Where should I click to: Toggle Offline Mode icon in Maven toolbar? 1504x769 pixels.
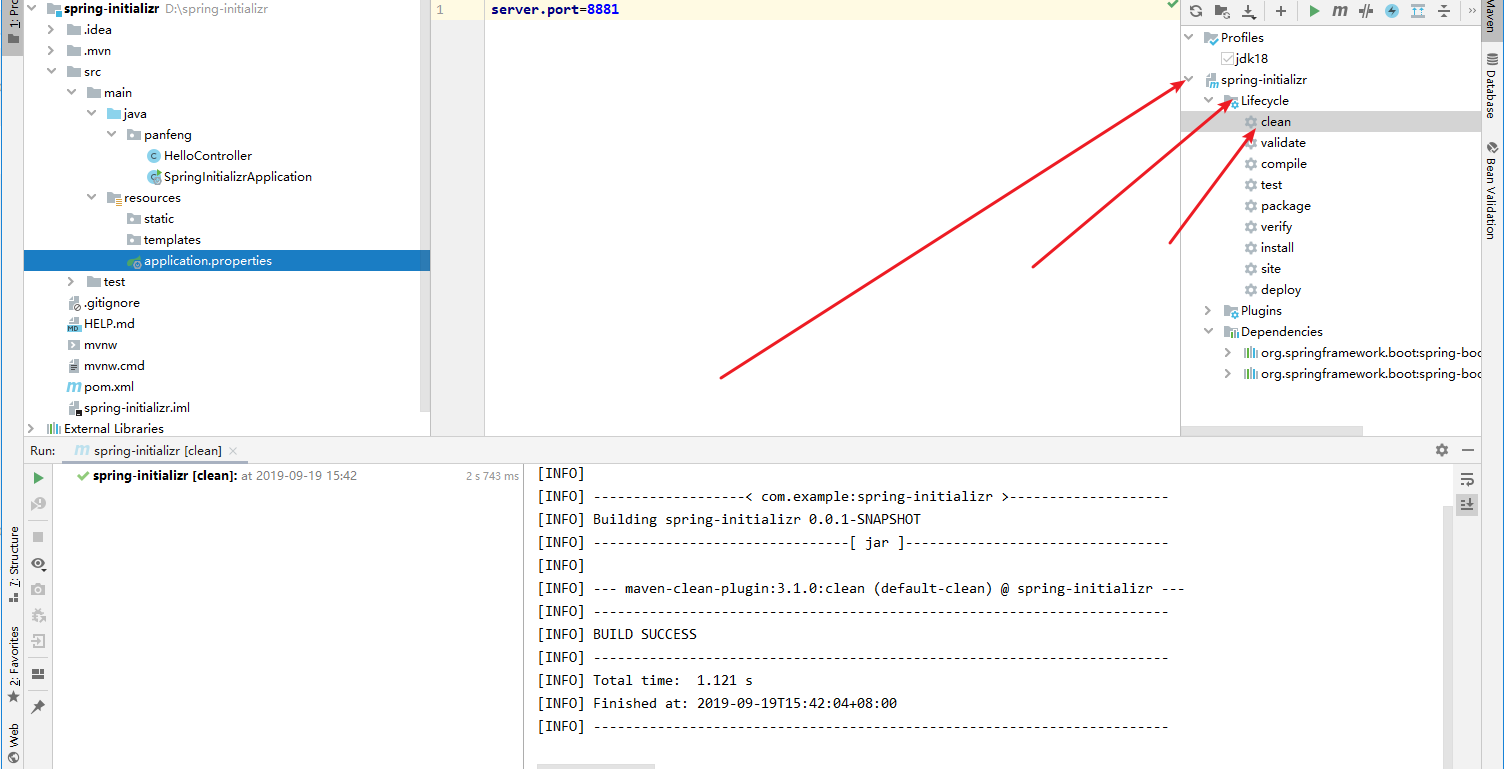tap(1366, 11)
